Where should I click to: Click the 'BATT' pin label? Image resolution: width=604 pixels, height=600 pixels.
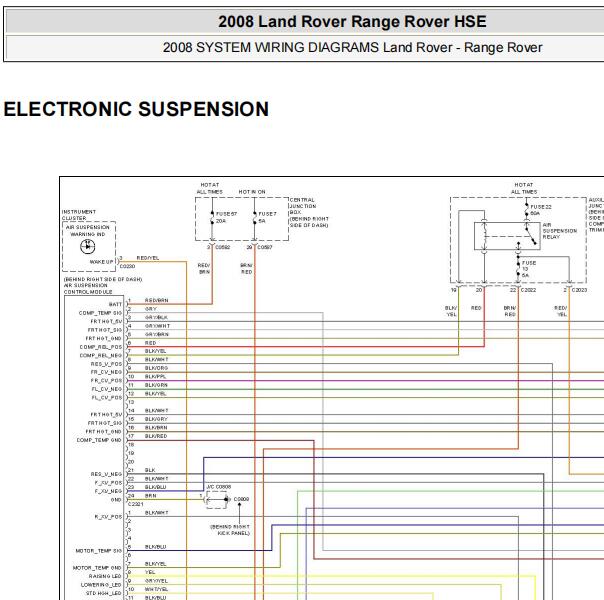tap(115, 304)
